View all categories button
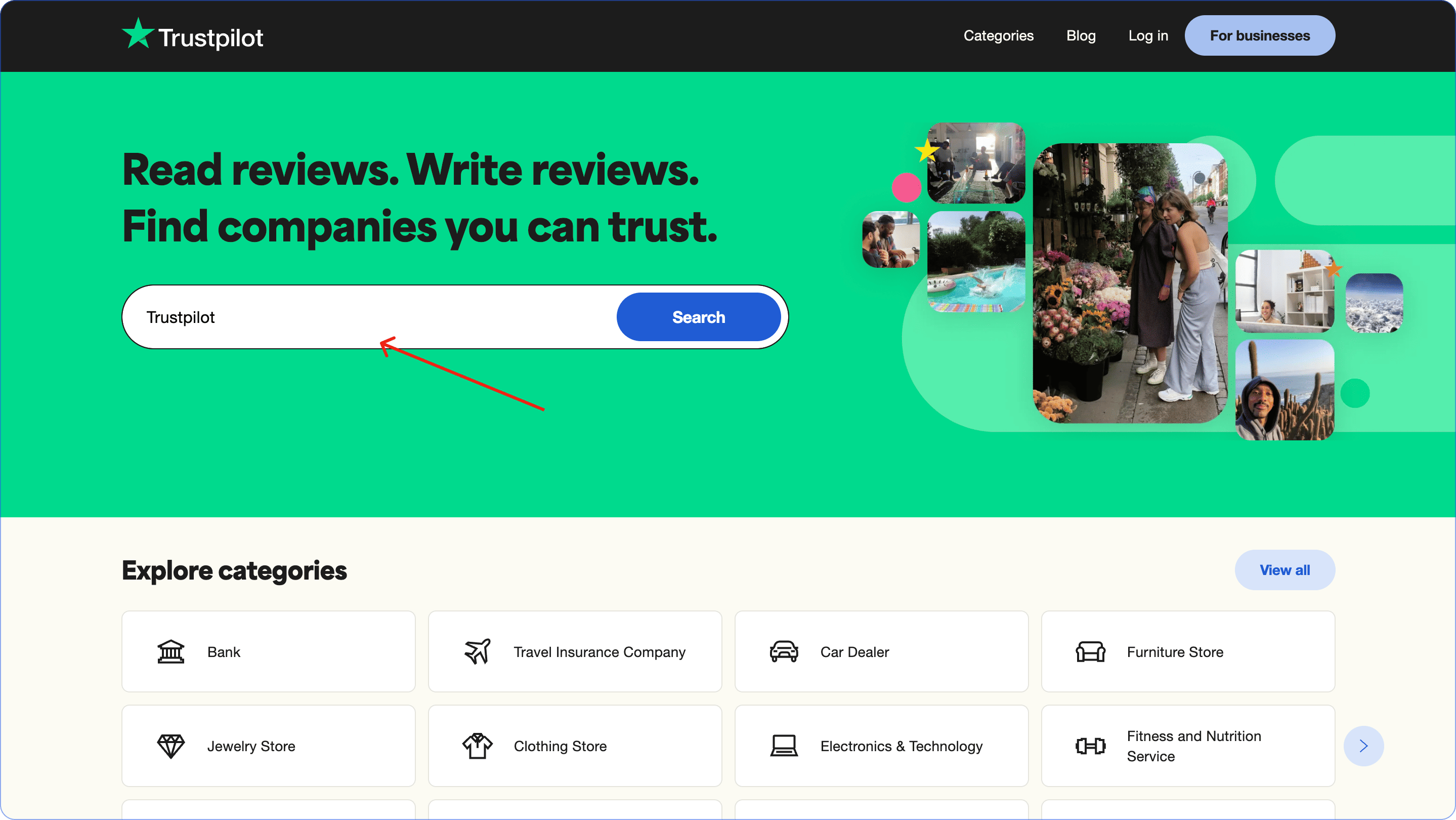Screen dimensions: 1456x820 pos(1284,570)
